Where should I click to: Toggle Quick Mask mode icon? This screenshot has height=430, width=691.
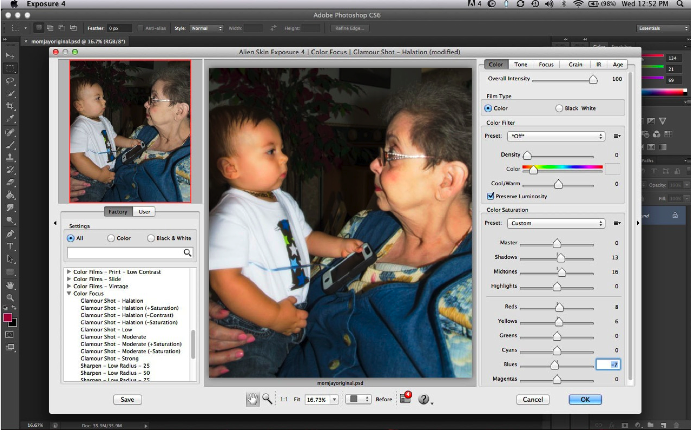10,335
